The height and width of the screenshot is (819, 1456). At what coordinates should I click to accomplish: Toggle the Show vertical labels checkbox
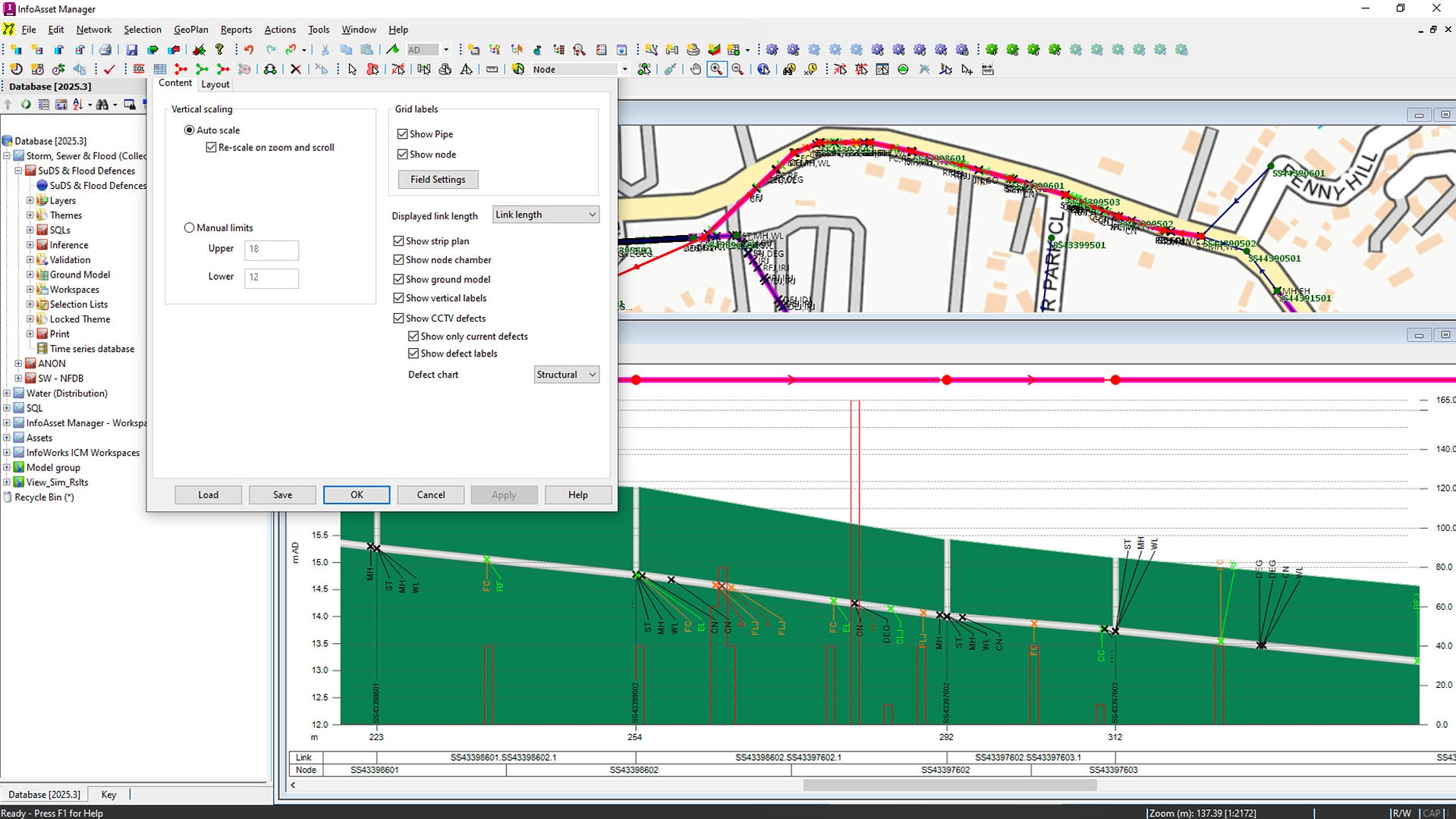coord(398,298)
